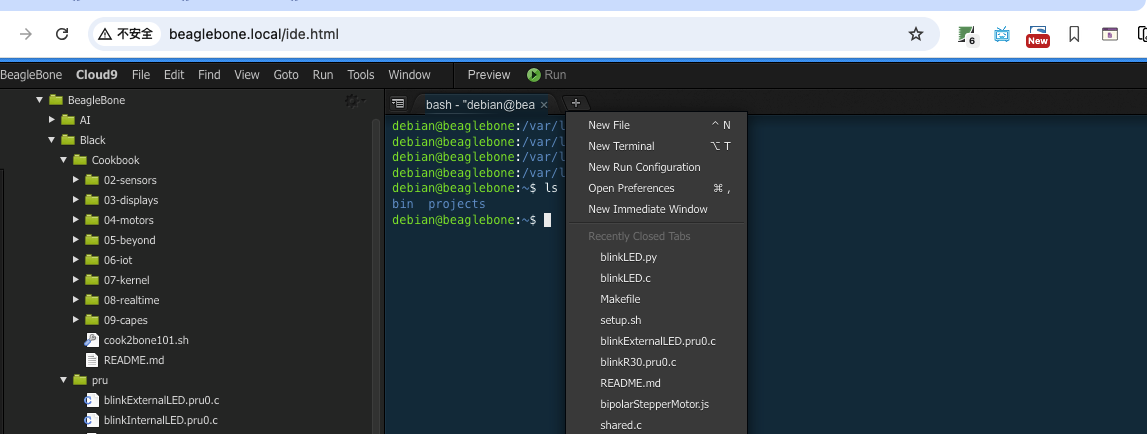
Task: Open the Goto menu
Action: 286,75
